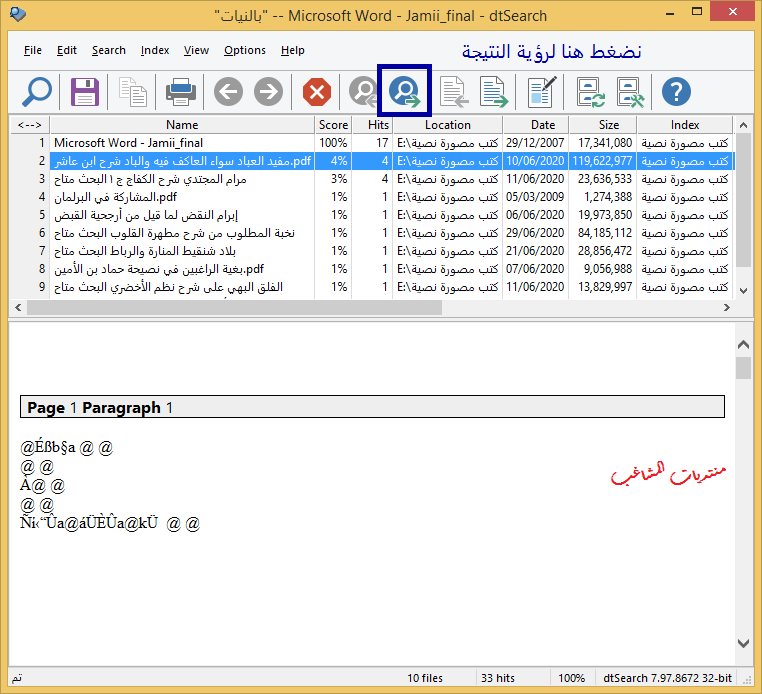Click the highlighted Next Hit icon

pos(405,93)
